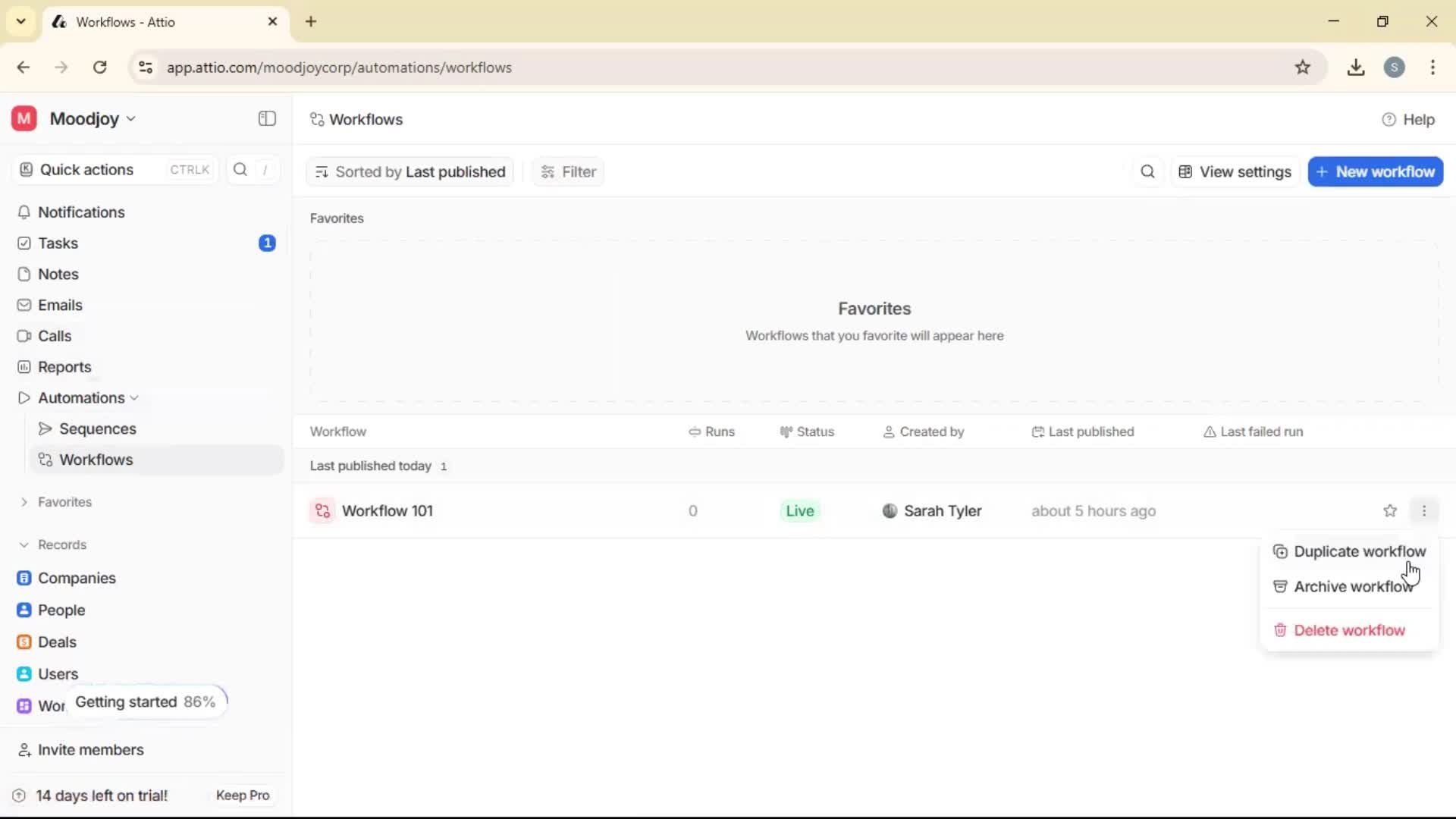Create a New workflow
1456x819 pixels.
pos(1375,171)
